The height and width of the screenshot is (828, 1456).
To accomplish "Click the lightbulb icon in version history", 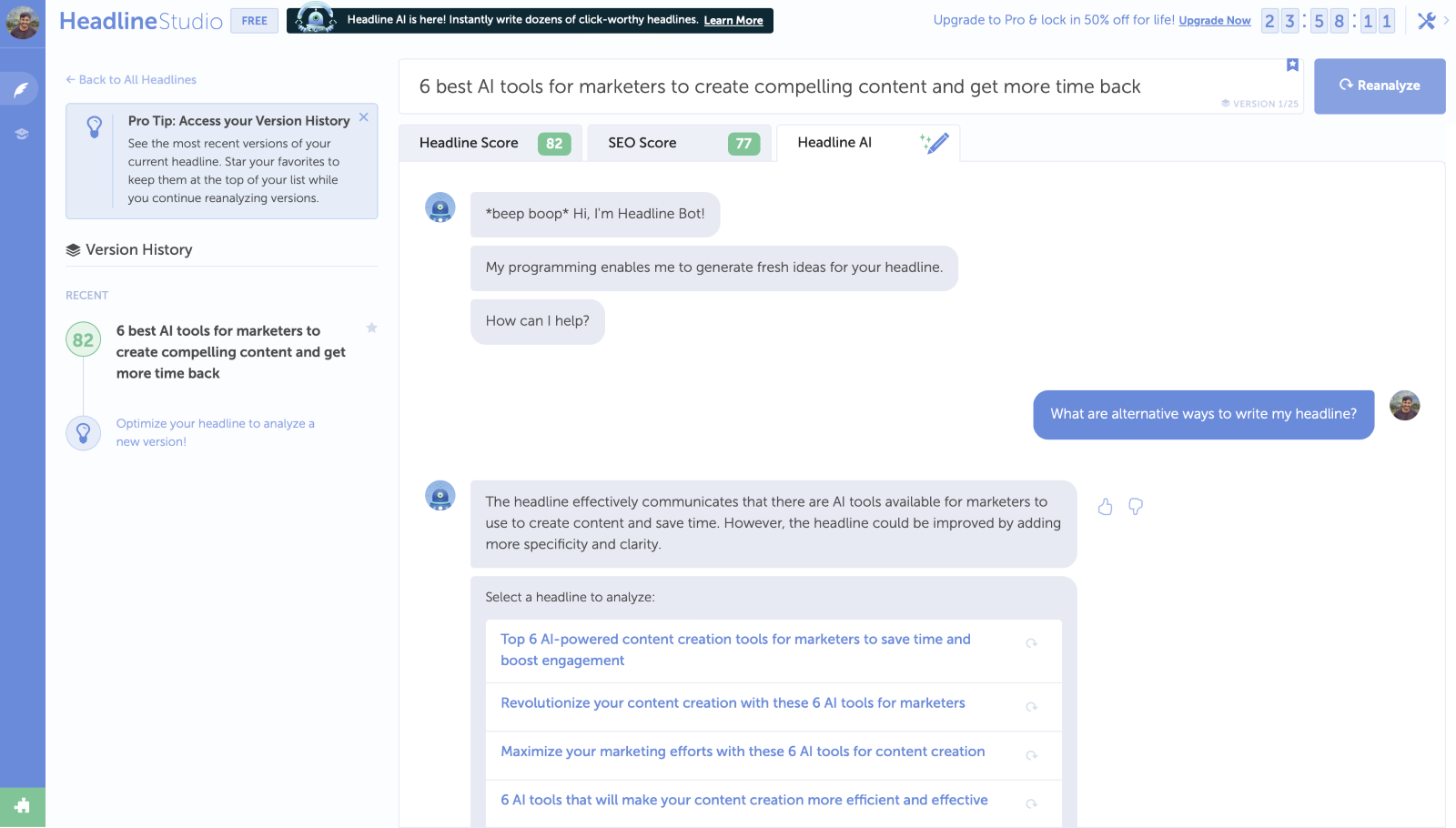I will (83, 432).
